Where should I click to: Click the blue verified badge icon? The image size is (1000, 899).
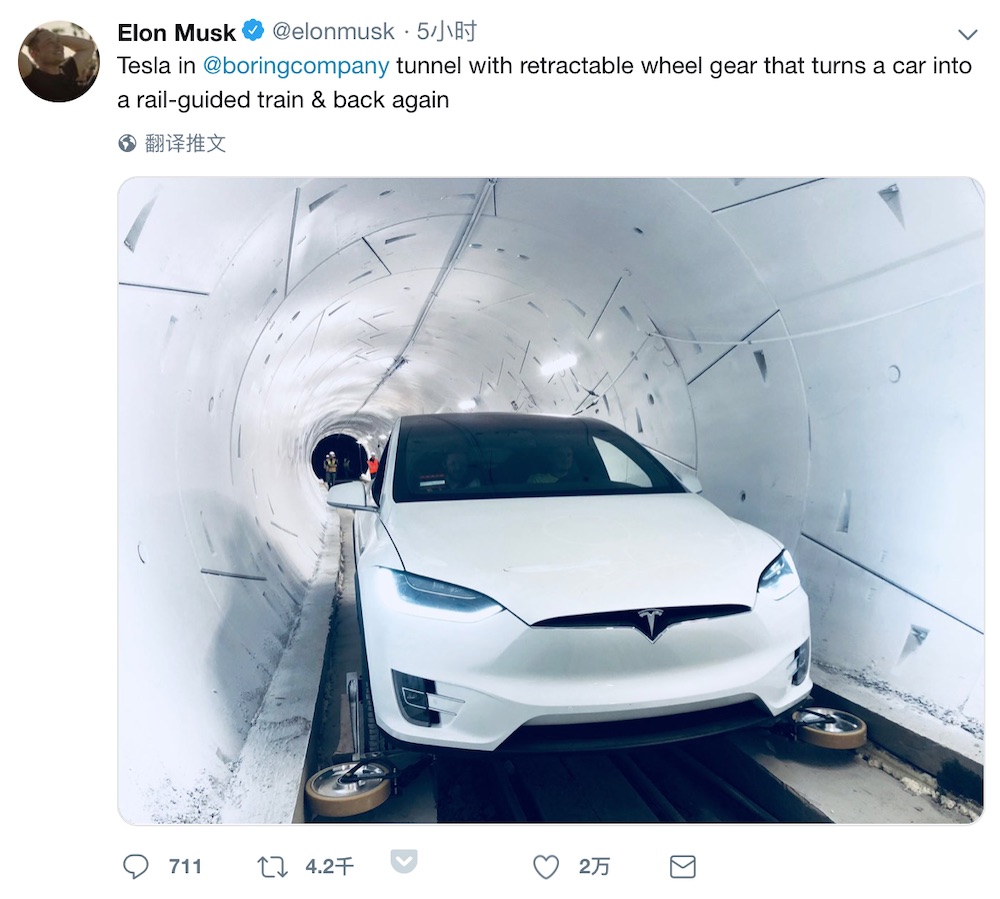tap(253, 31)
